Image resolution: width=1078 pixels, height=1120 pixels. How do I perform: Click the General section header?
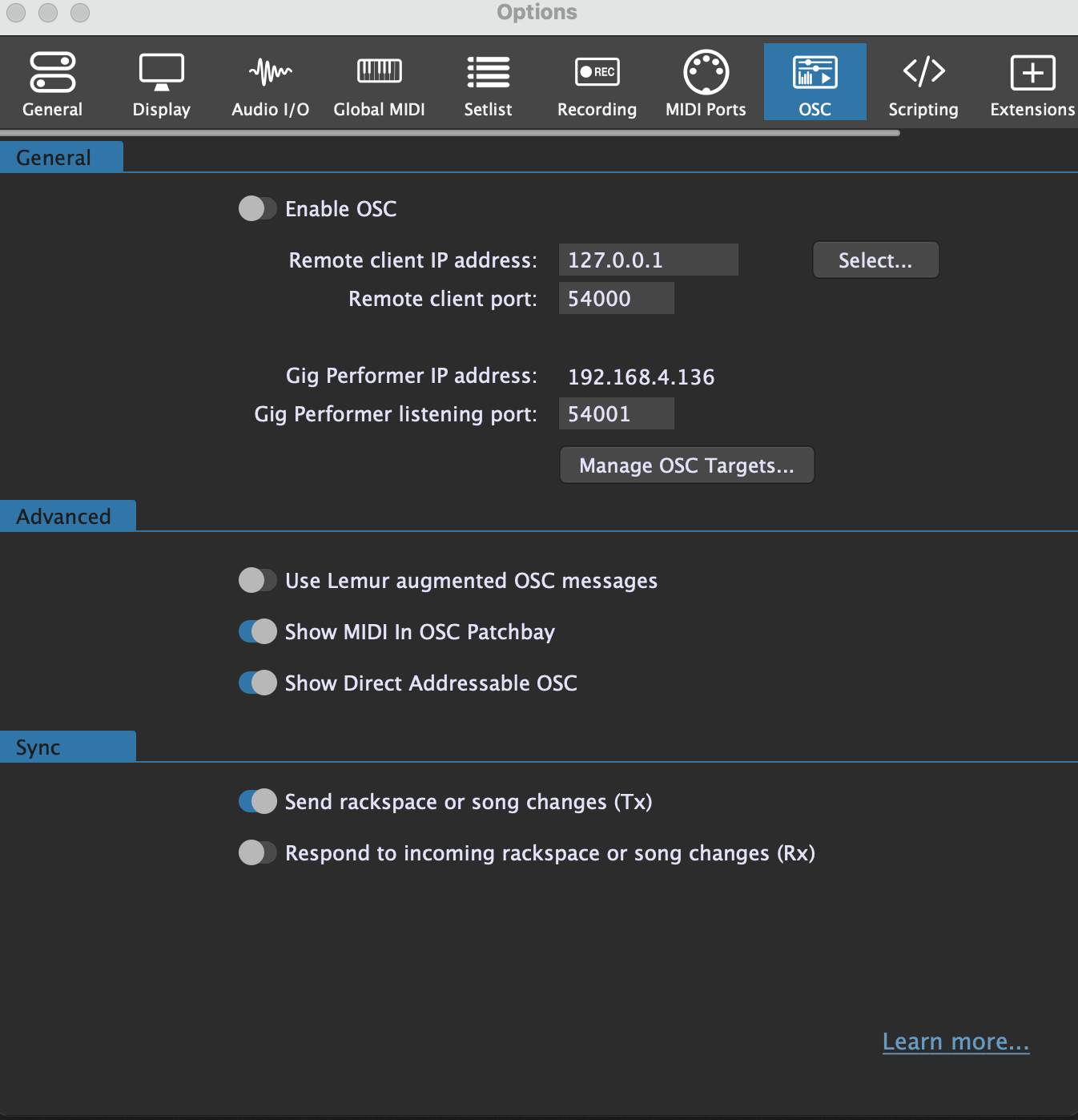62,157
